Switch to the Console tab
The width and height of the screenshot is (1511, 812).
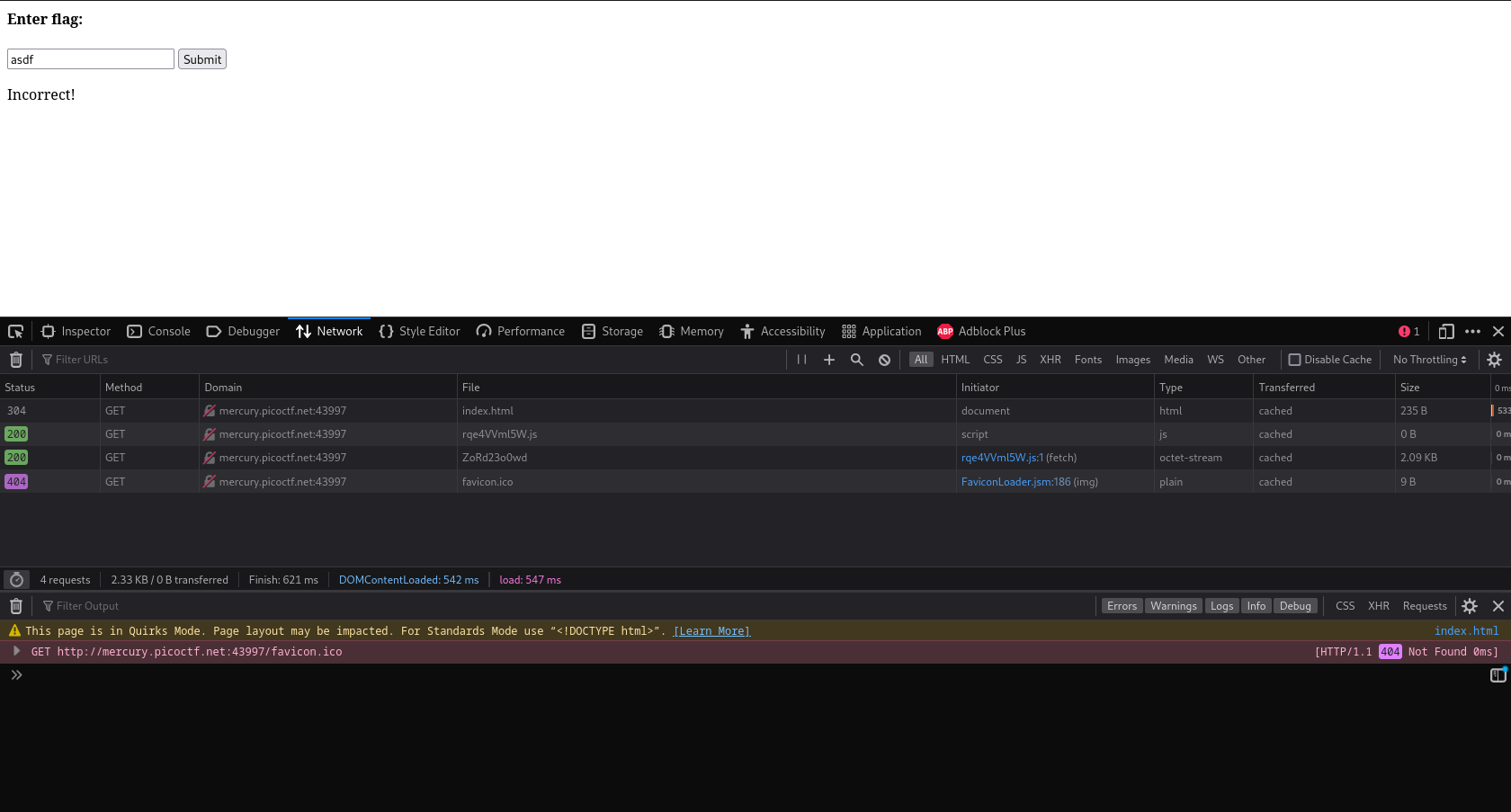pos(159,331)
